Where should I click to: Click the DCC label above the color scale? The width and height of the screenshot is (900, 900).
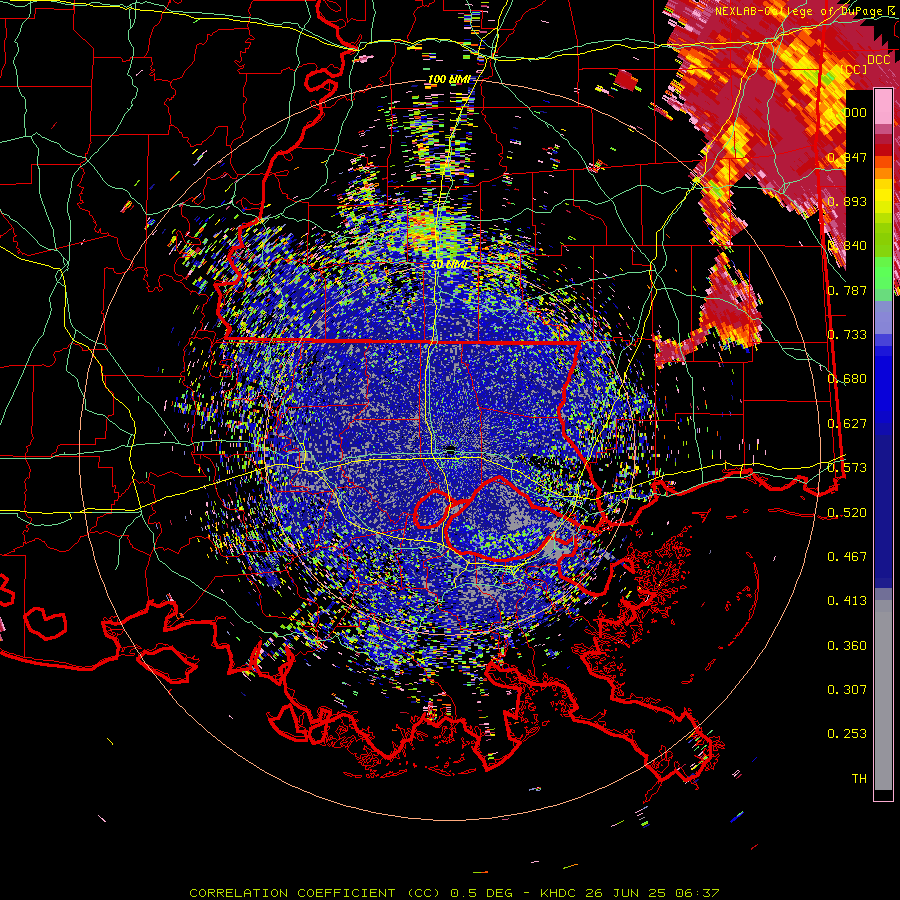pos(878,59)
